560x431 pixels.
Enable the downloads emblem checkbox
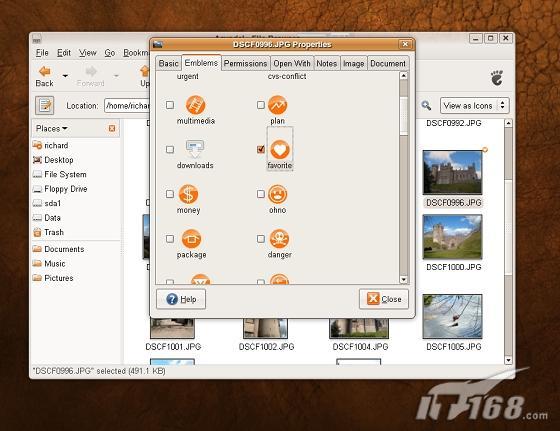coord(170,149)
